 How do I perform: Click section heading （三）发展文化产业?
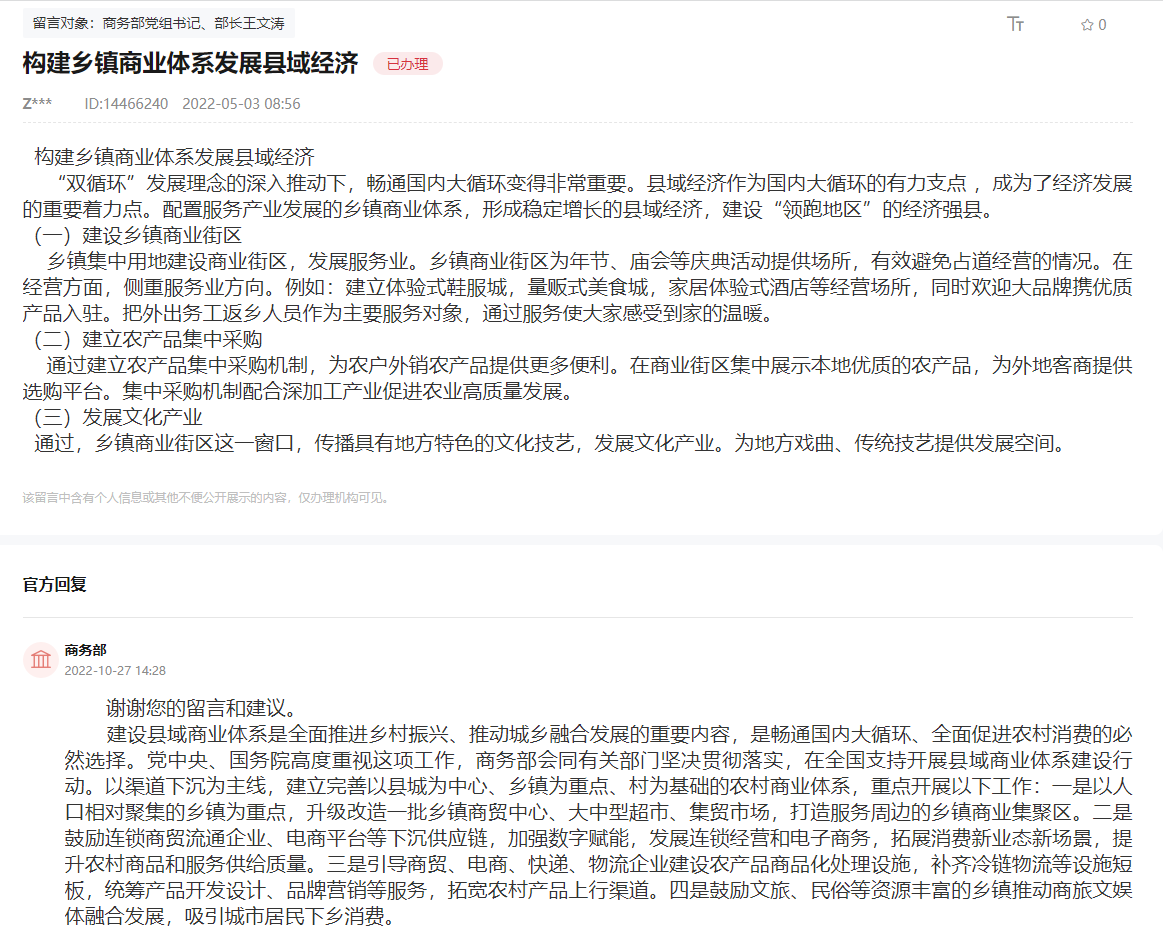click(x=118, y=417)
